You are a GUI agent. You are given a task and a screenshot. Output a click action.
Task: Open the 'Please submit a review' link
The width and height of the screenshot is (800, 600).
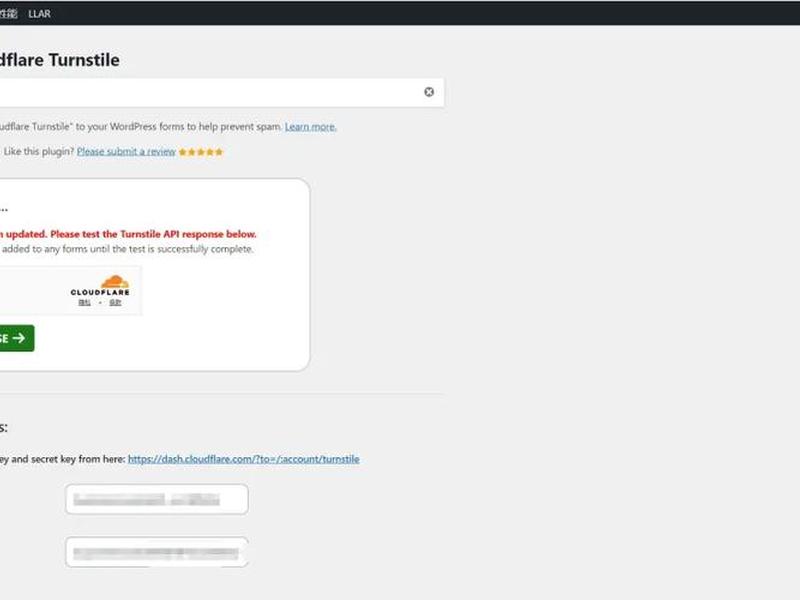126,152
